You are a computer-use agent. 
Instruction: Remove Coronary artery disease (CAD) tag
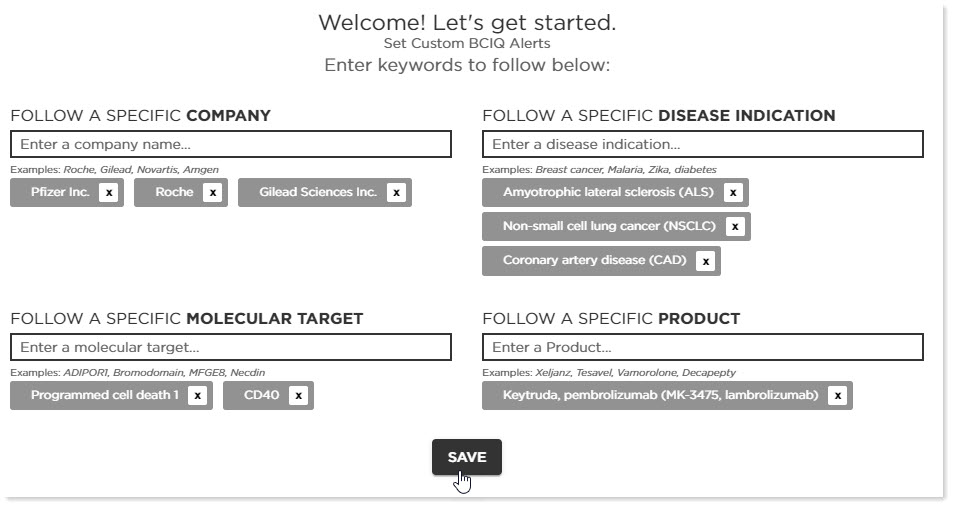706,261
